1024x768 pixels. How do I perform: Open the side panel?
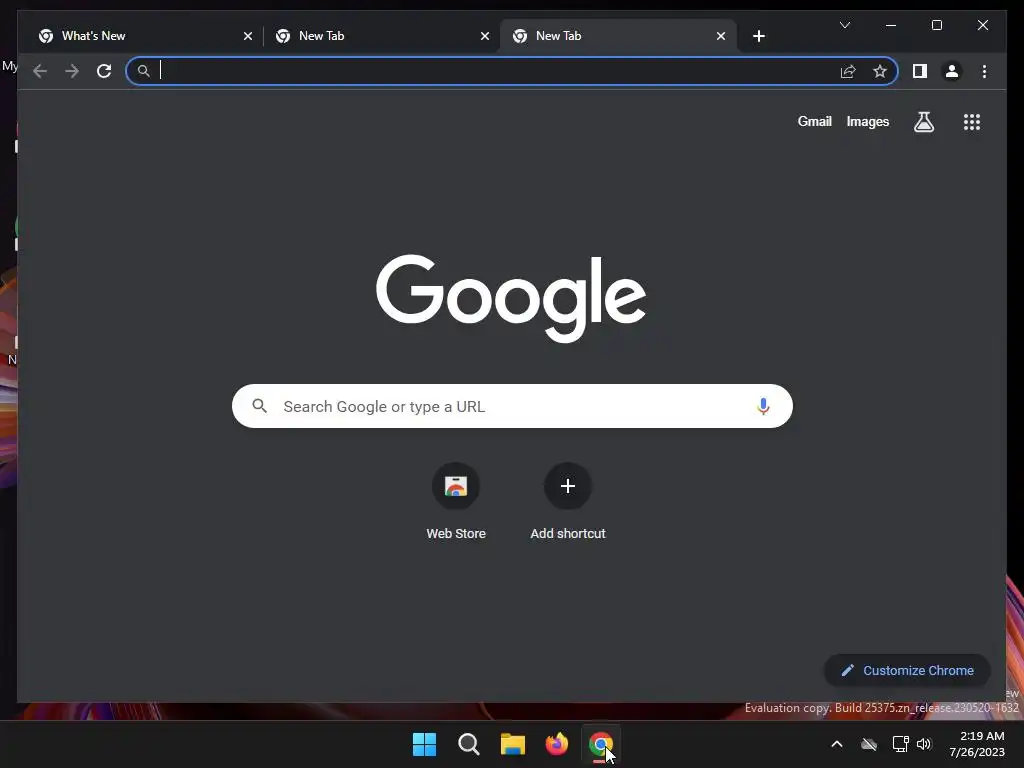pyautogui.click(x=920, y=71)
